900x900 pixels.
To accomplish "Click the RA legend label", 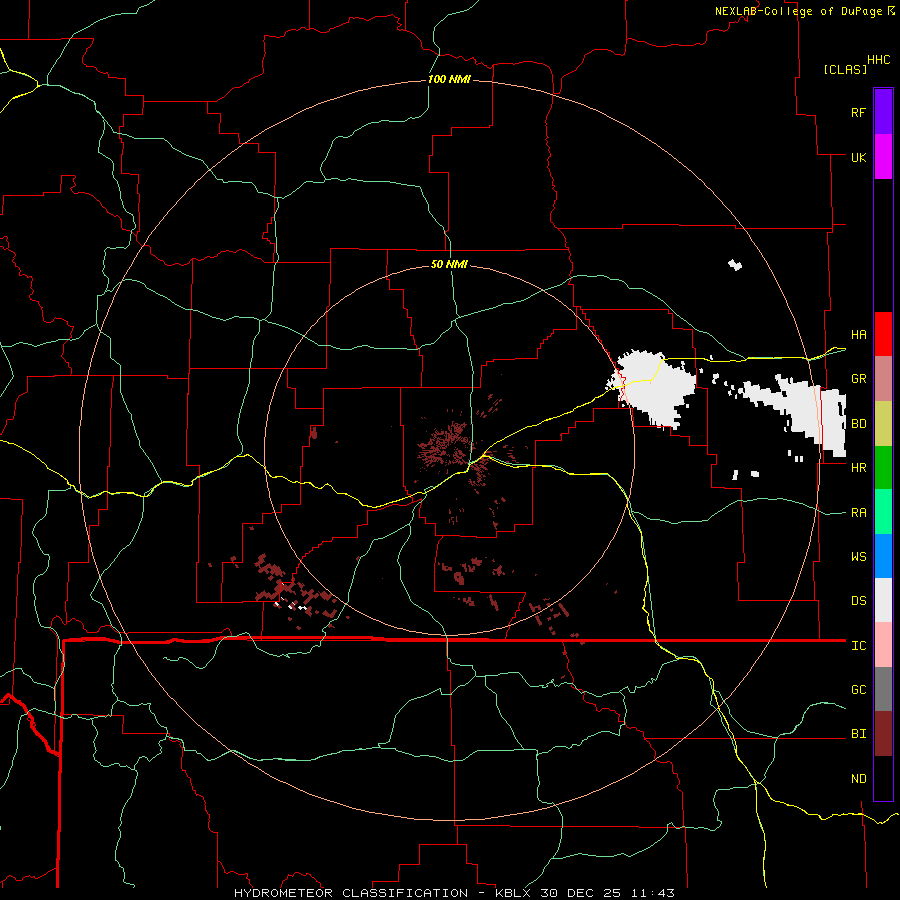I will [x=858, y=513].
